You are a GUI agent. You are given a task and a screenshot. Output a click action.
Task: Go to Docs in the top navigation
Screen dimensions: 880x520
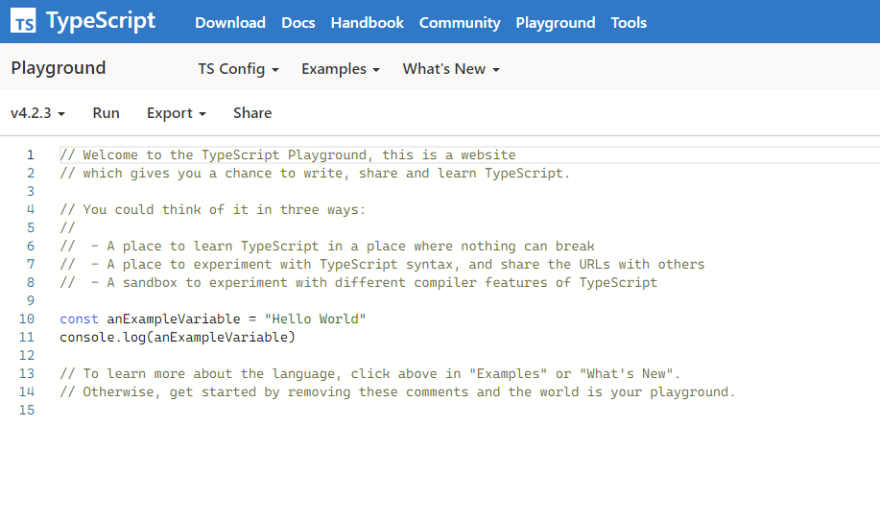click(298, 22)
